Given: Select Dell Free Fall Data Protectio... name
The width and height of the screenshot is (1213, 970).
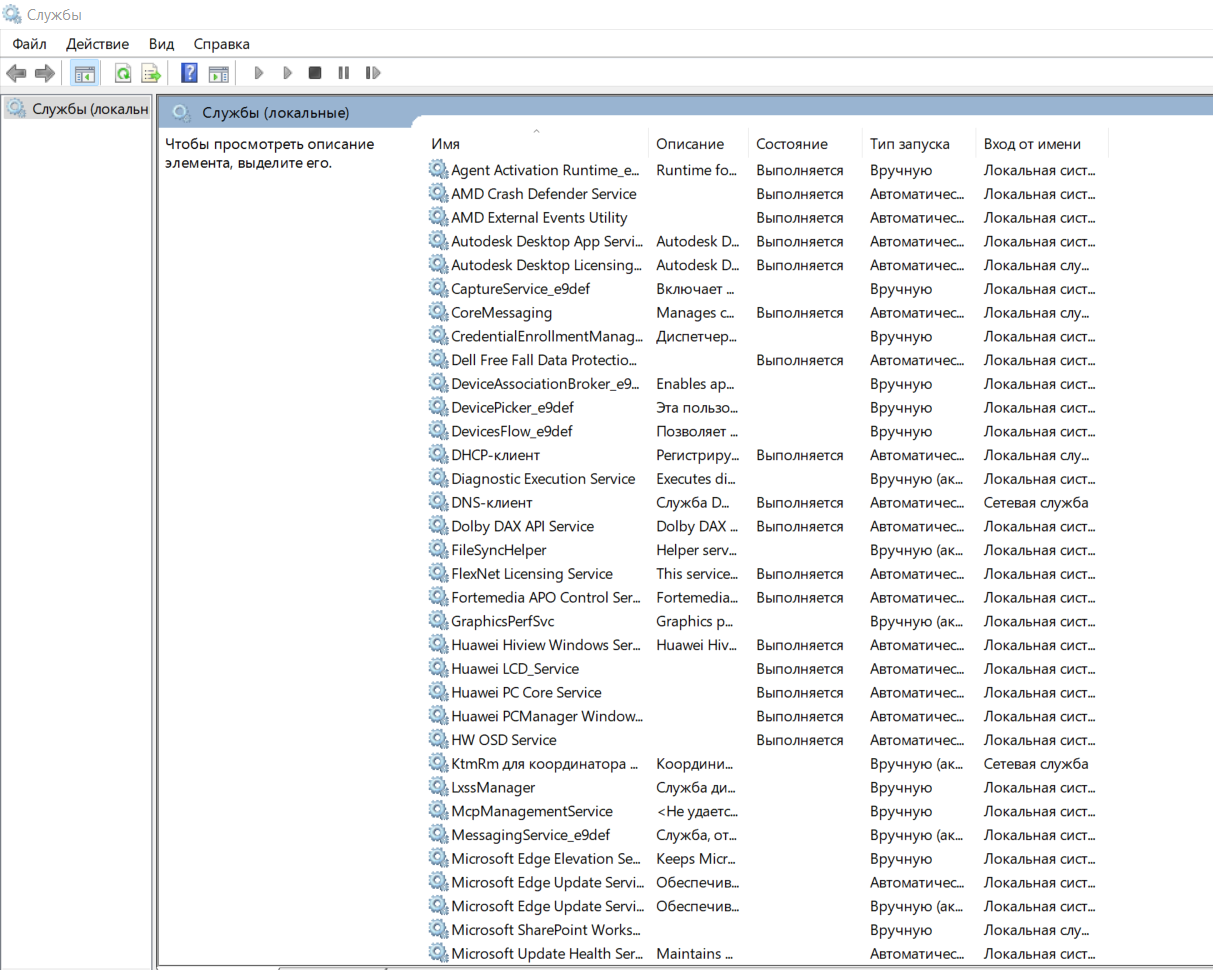Looking at the screenshot, I should pos(545,360).
